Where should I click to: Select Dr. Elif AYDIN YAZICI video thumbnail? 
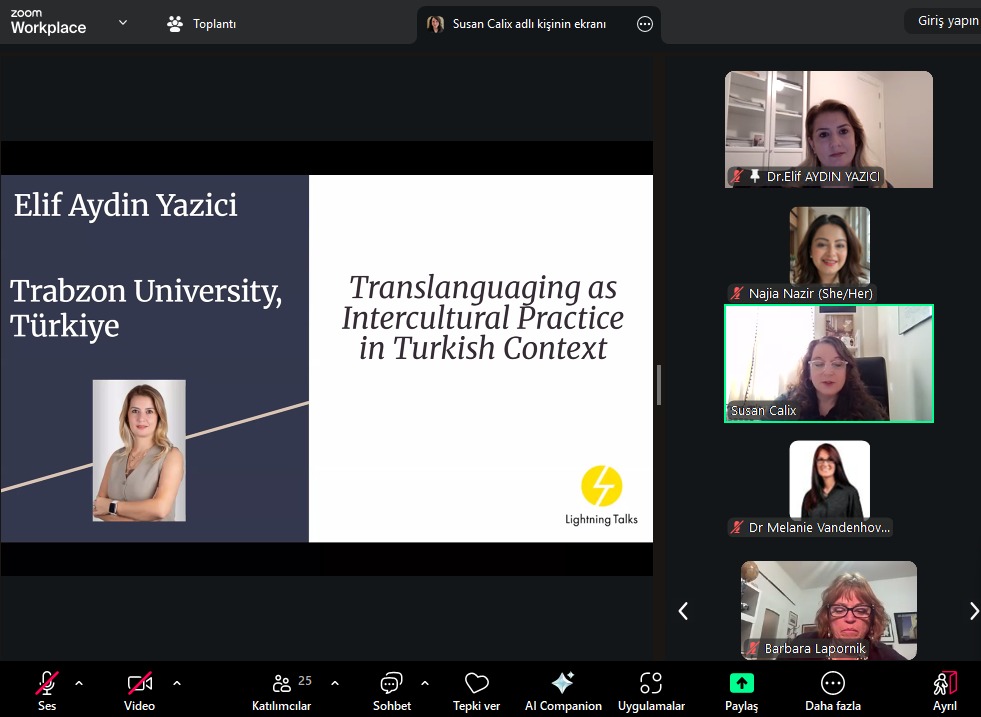tap(828, 128)
